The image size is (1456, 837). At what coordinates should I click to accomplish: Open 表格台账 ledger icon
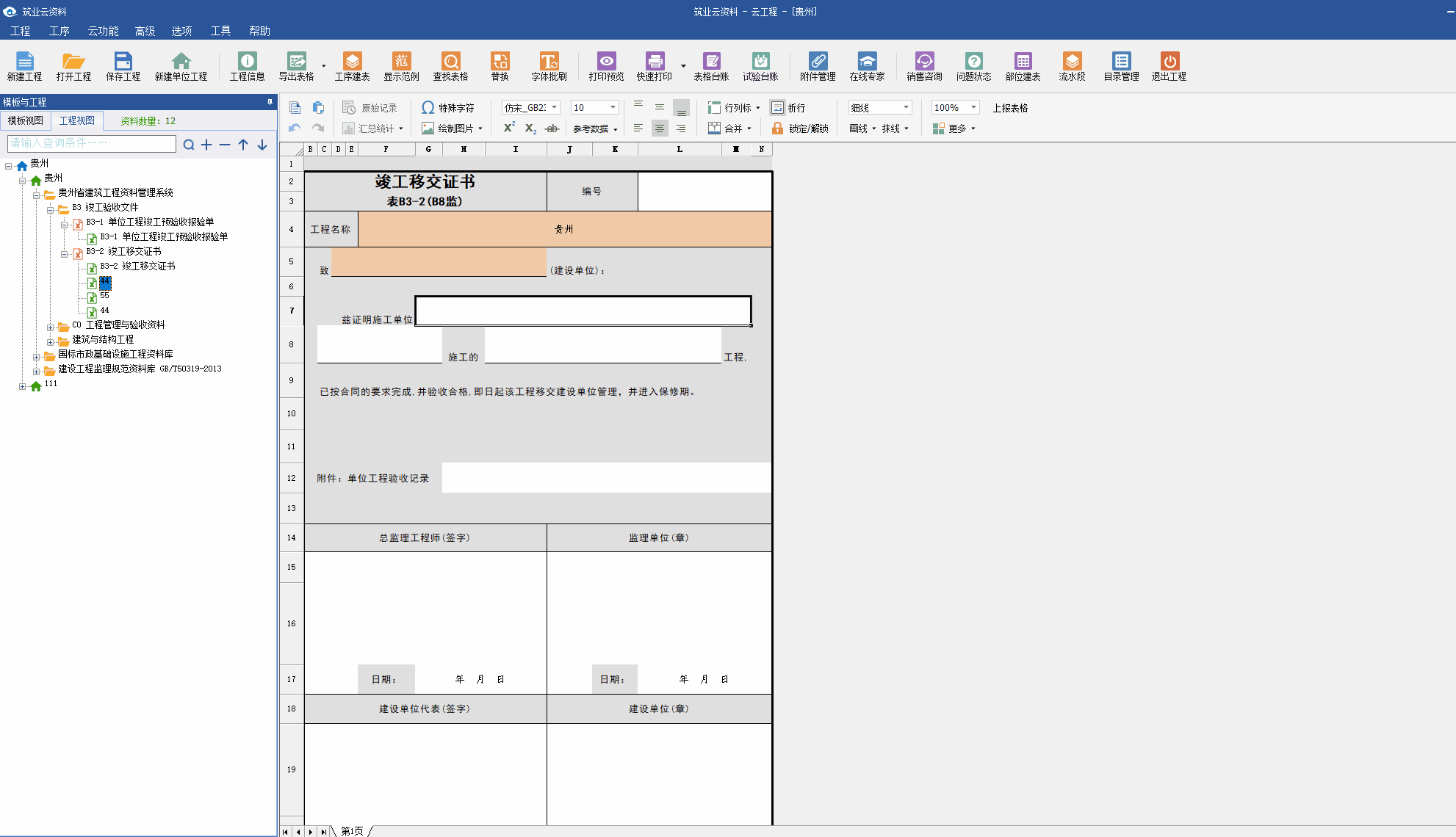click(711, 66)
